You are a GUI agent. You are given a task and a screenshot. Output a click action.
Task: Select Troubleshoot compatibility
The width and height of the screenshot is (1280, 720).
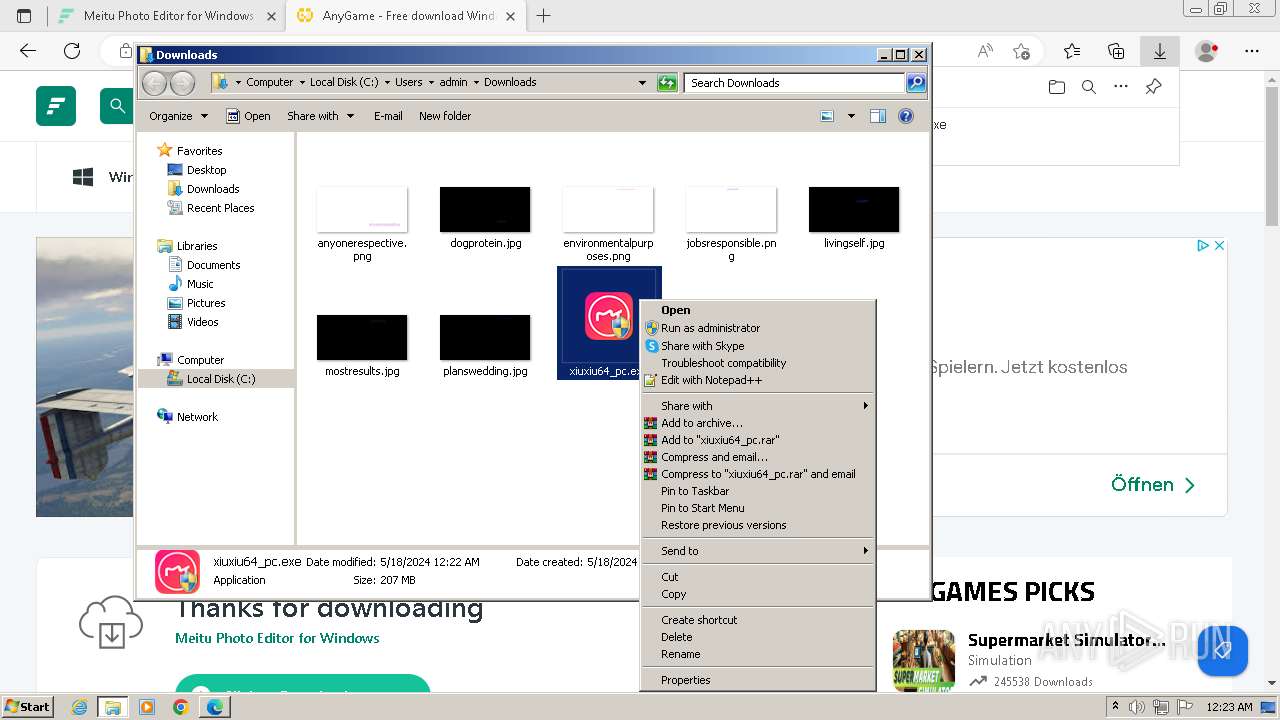tap(757, 363)
